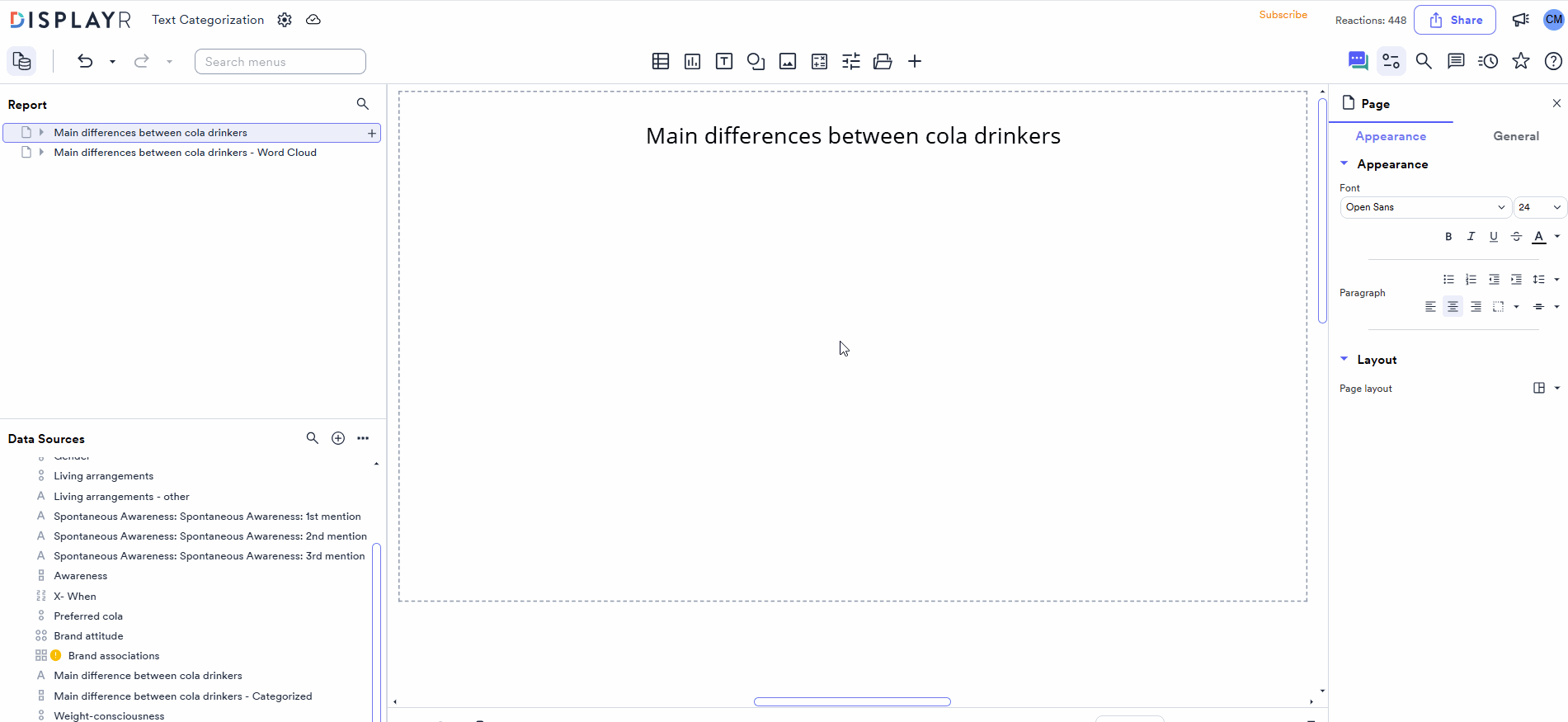Open undo history dropdown arrow
Image resolution: width=1568 pixels, height=722 pixels.
point(112,62)
